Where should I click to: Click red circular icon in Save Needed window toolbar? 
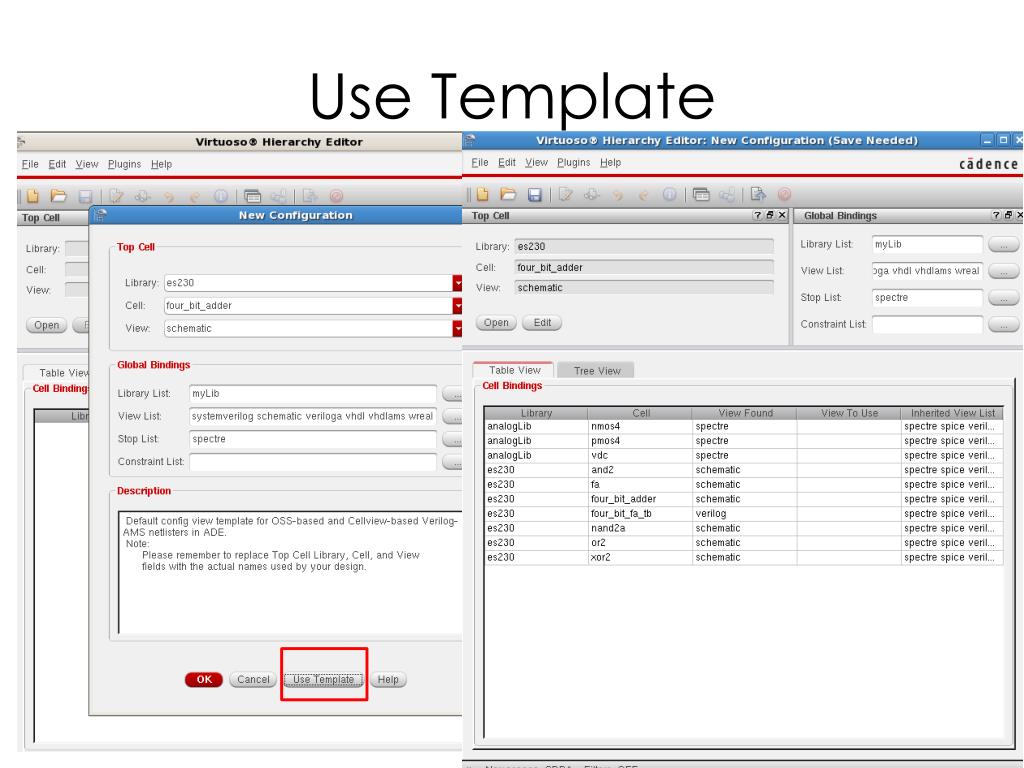pos(784,194)
